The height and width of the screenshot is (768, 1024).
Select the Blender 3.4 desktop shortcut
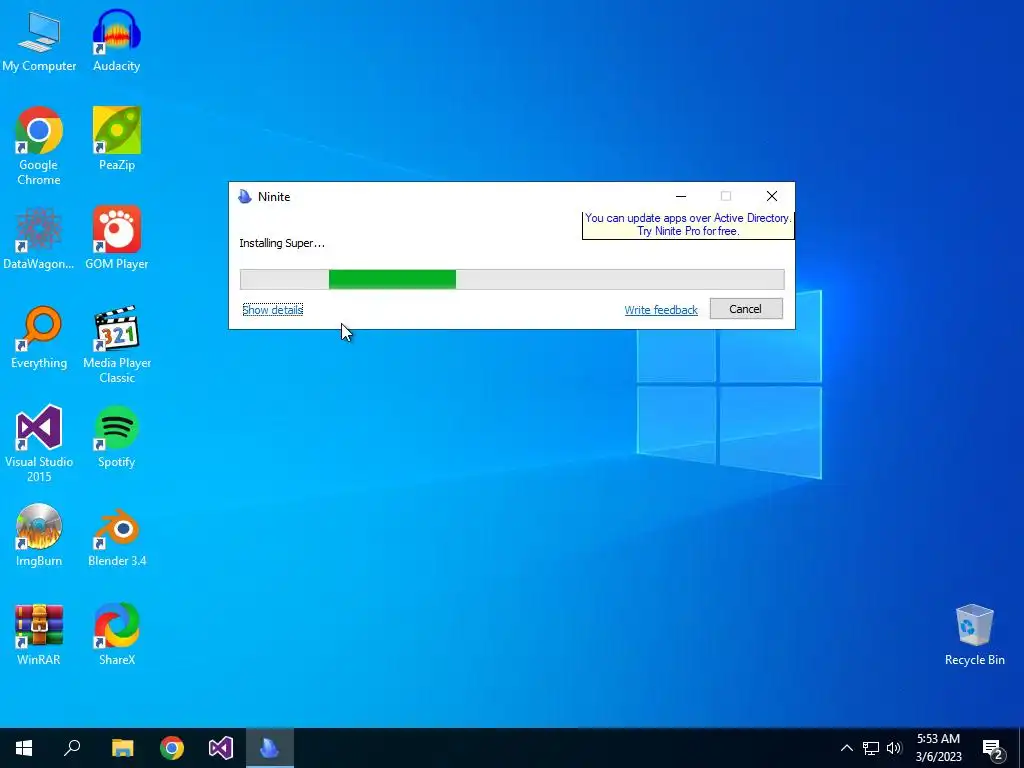116,535
